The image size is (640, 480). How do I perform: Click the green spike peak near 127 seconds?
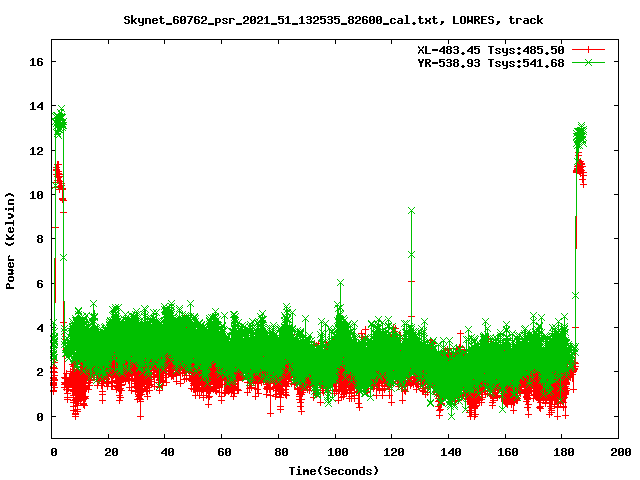(x=411, y=211)
